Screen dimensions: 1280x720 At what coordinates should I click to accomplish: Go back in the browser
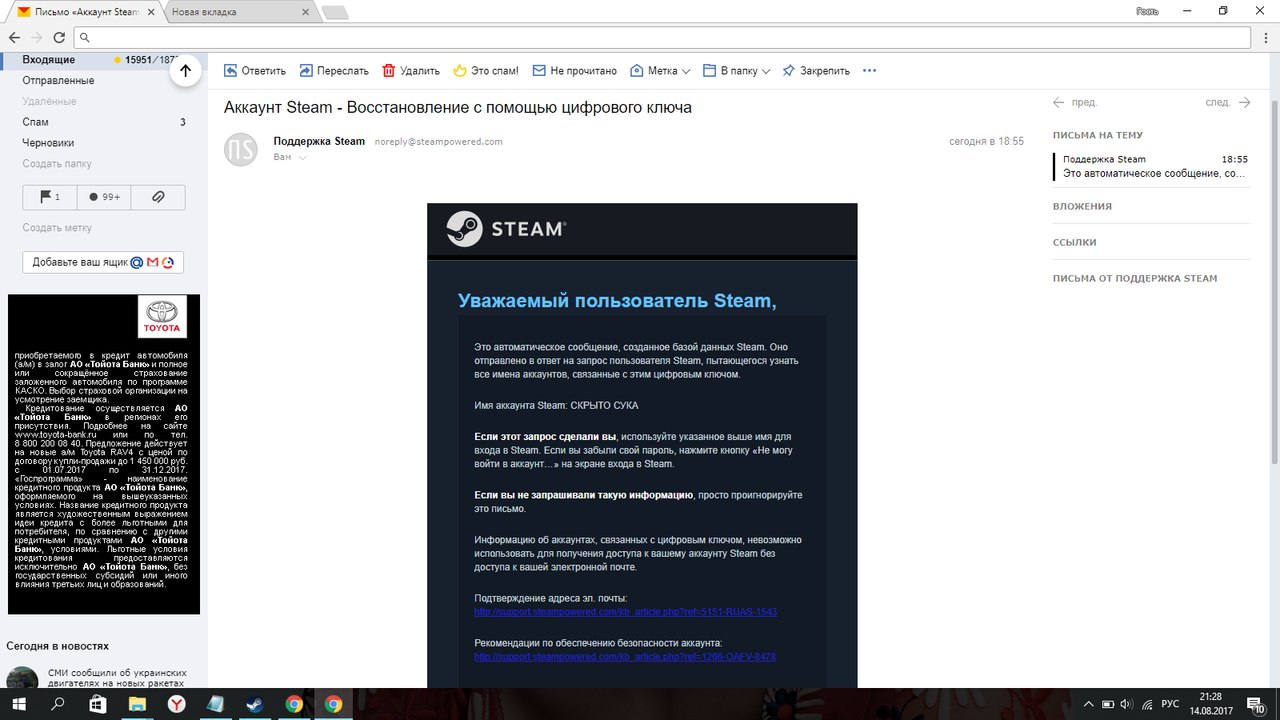click(x=14, y=37)
